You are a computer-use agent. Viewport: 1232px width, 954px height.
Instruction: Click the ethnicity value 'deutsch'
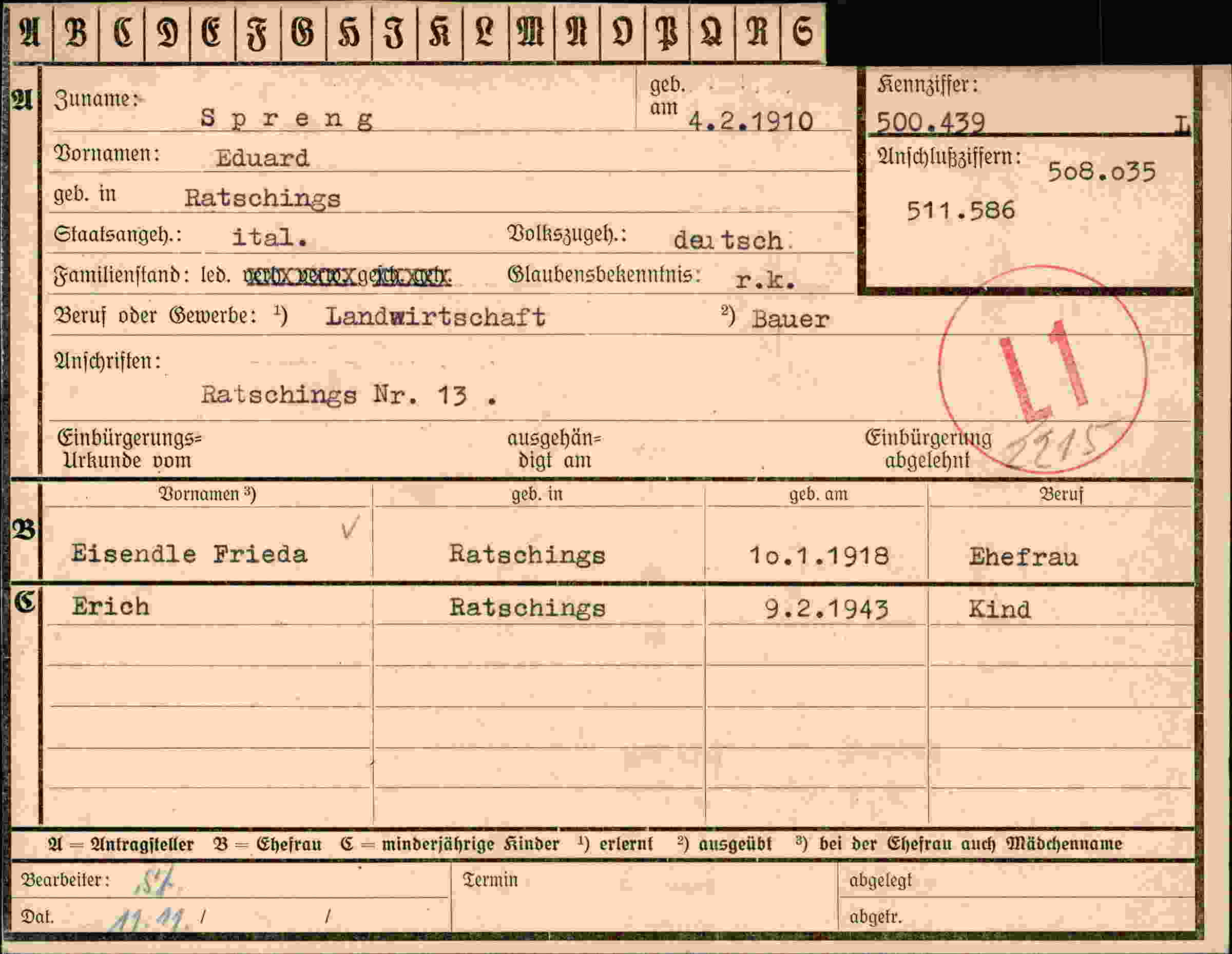click(729, 241)
